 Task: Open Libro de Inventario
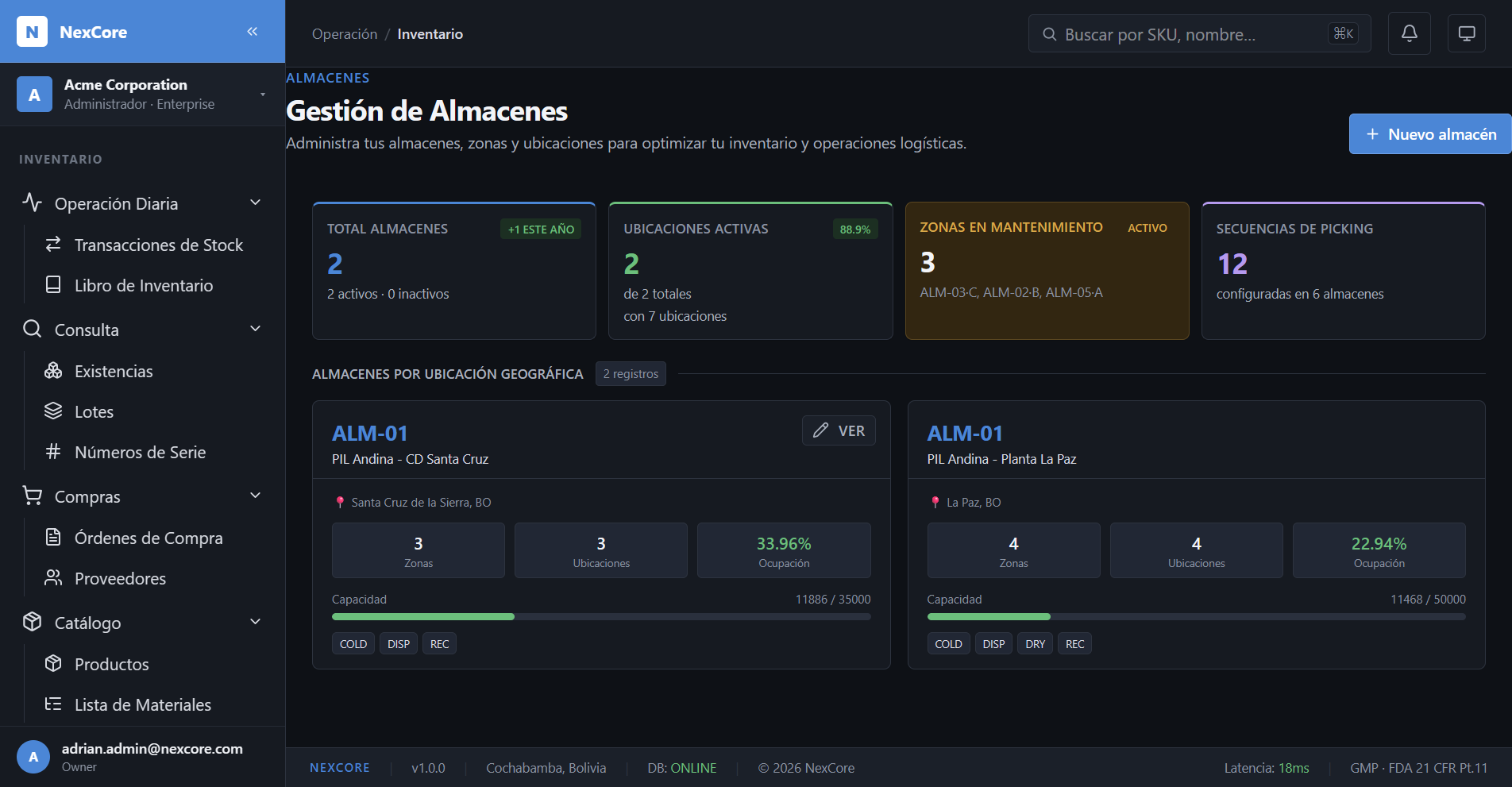143,285
